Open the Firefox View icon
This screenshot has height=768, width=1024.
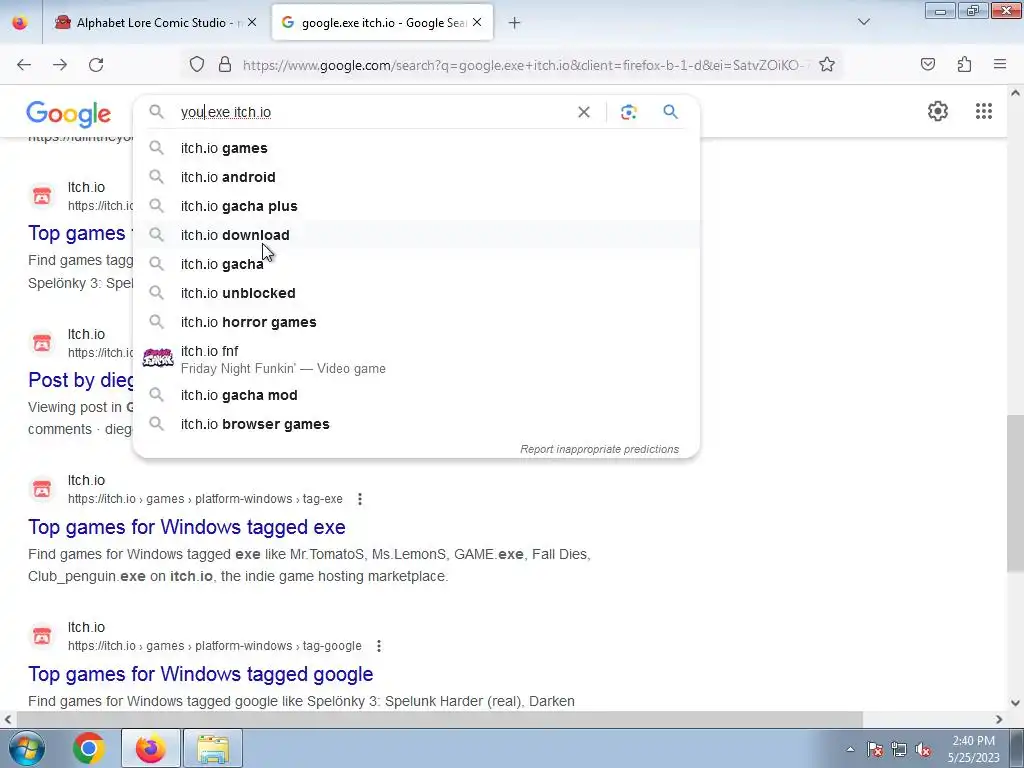pos(20,22)
